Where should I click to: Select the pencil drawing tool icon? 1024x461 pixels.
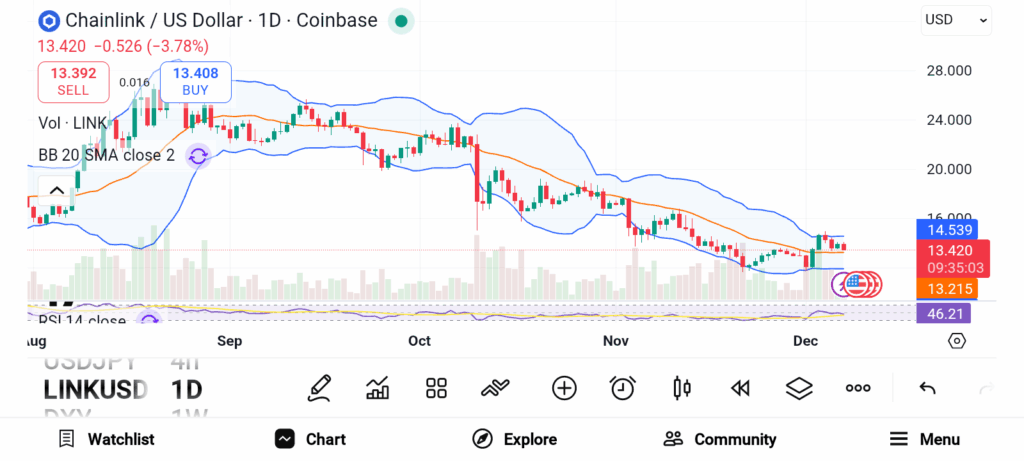point(320,388)
